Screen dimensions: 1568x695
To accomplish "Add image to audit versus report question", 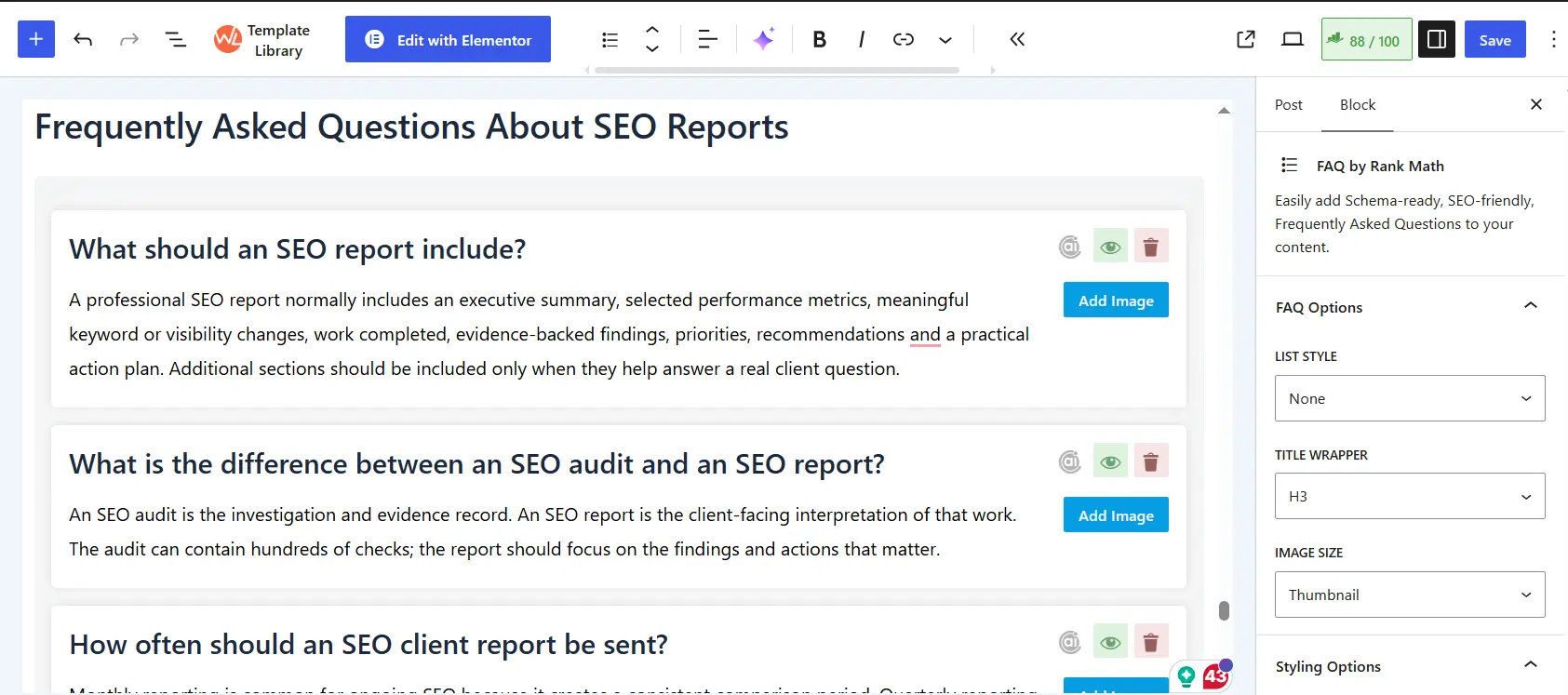I will click(x=1116, y=515).
